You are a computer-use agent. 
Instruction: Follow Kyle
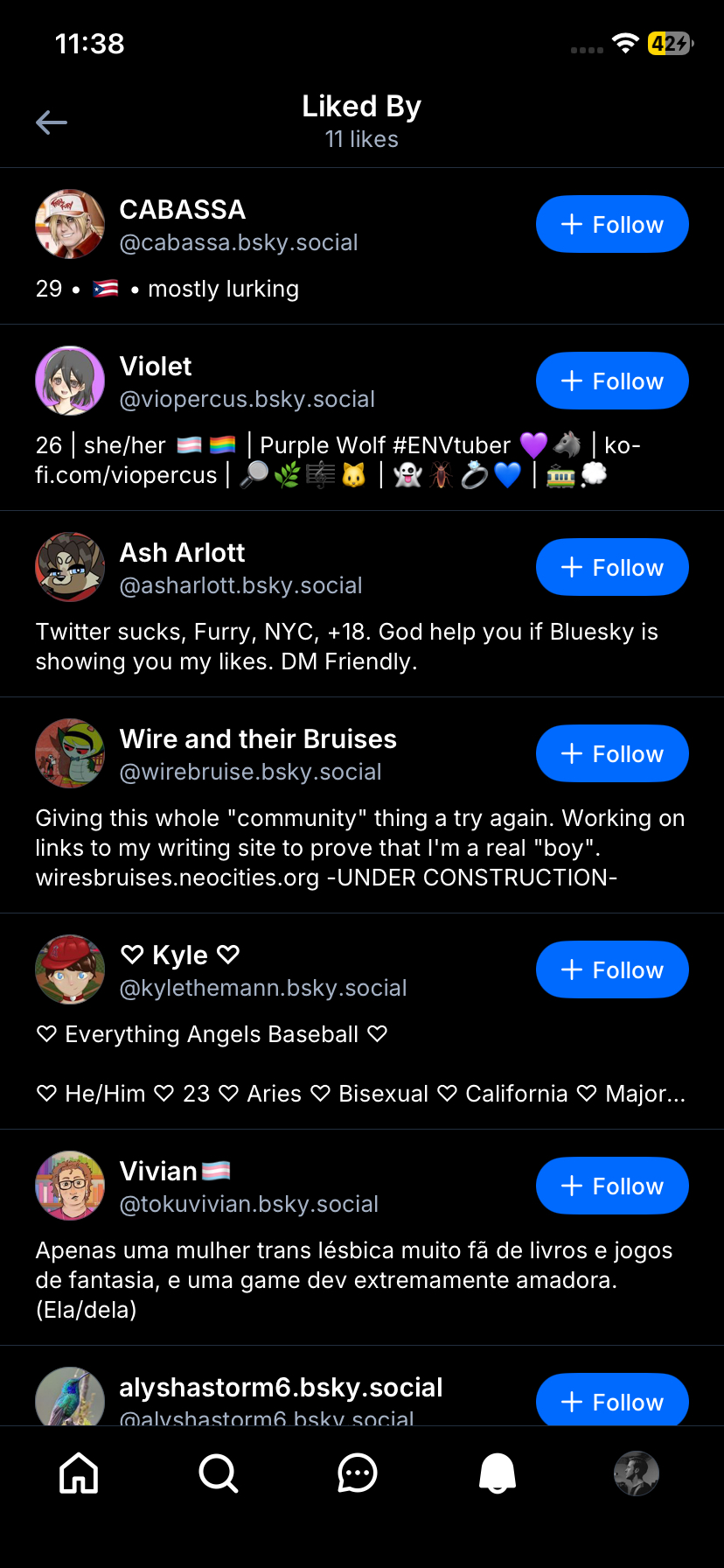pos(612,970)
